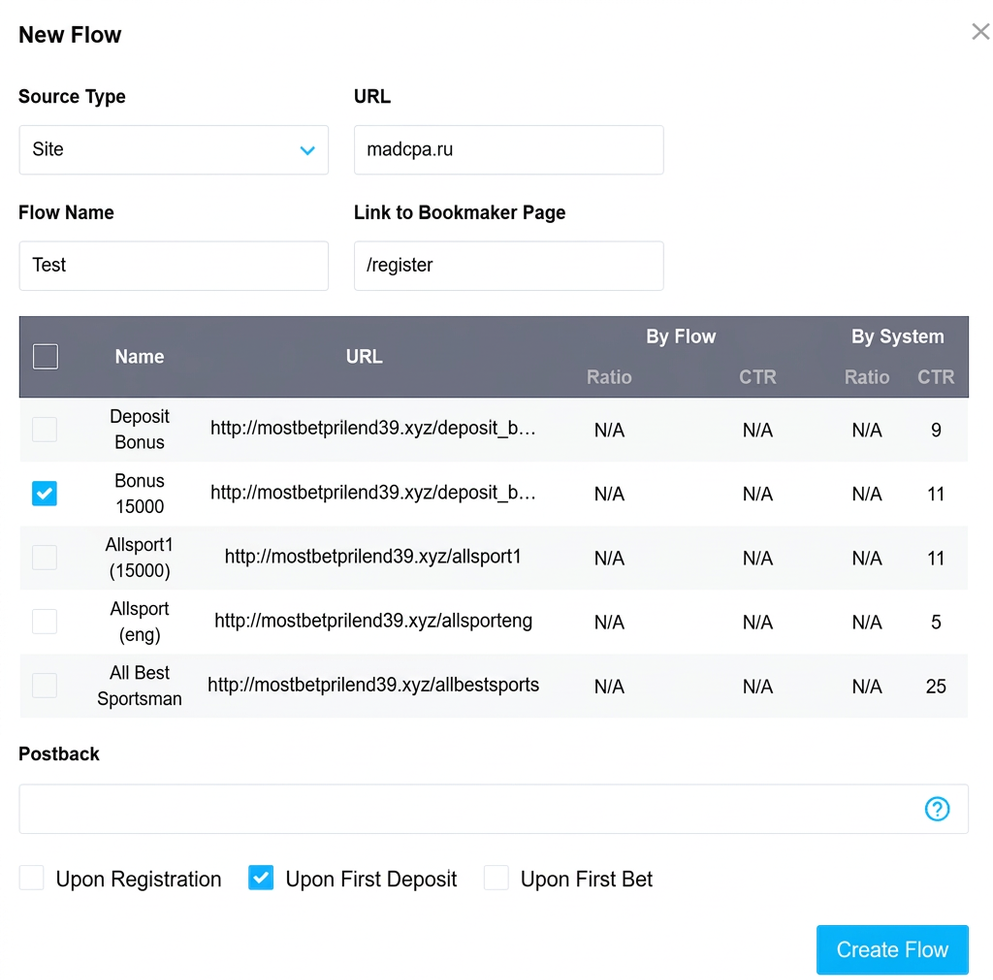Click the Bonus 15000 name cell
The image size is (993, 980).
pyautogui.click(x=139, y=493)
